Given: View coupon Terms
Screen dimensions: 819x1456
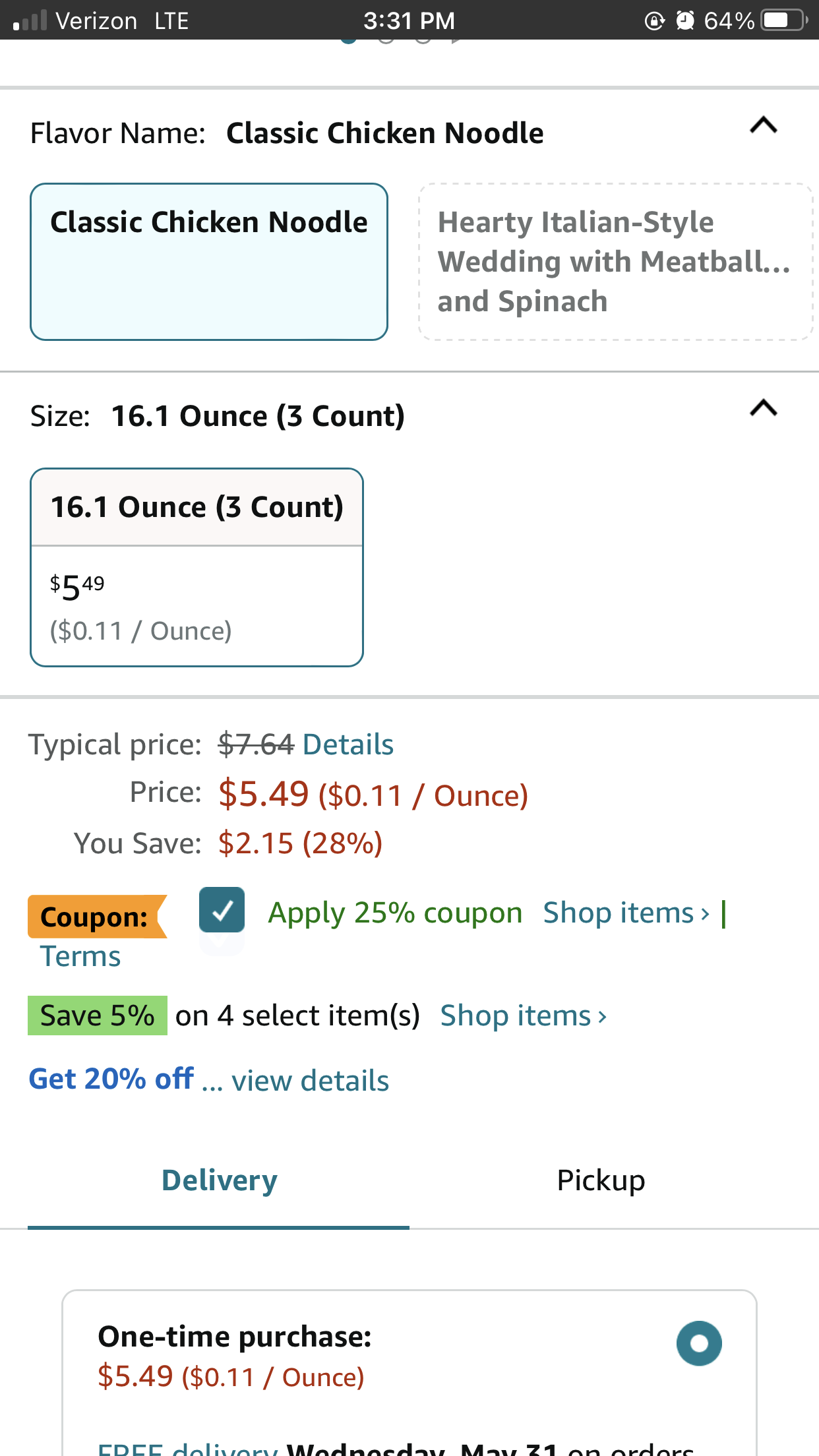Looking at the screenshot, I should pos(80,956).
